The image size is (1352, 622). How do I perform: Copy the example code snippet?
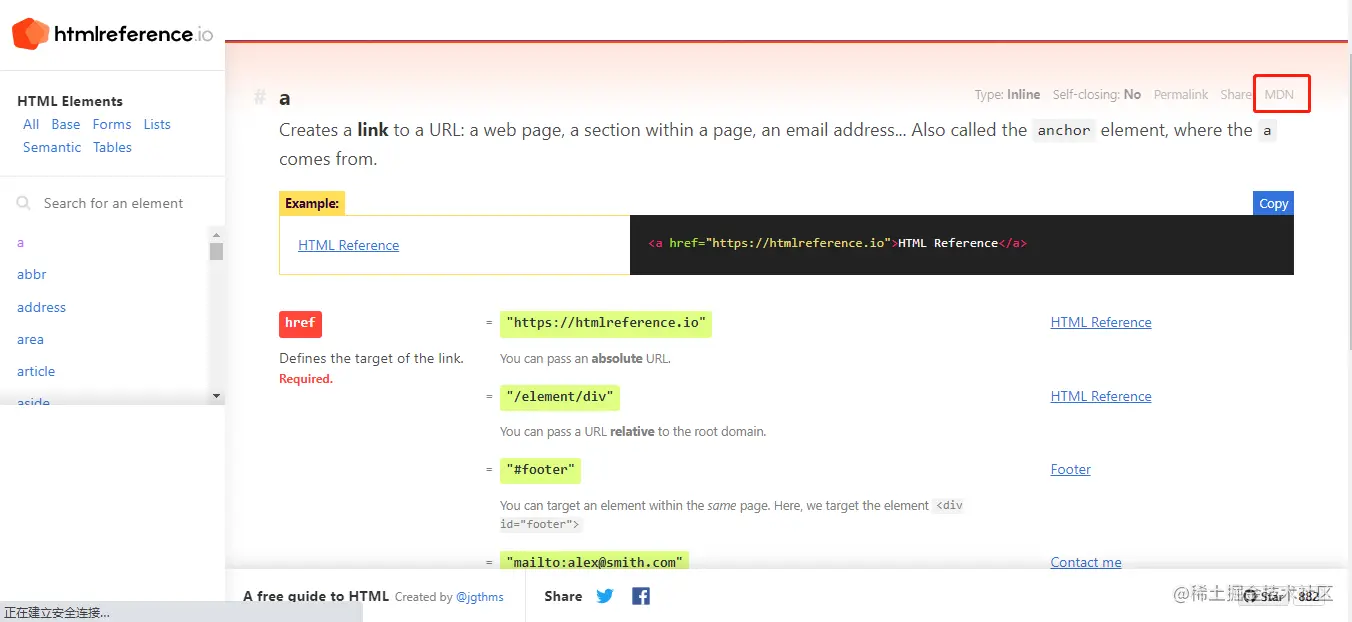(1273, 203)
